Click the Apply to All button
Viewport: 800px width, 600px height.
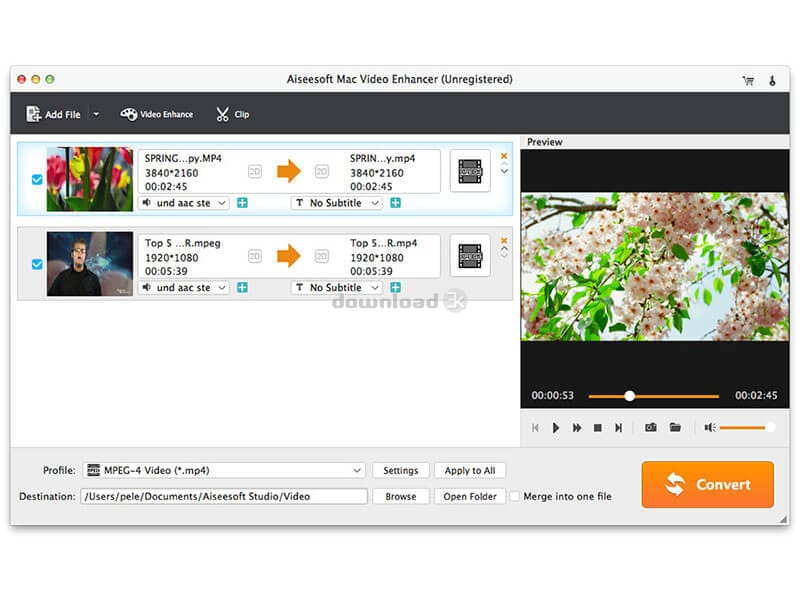(470, 470)
